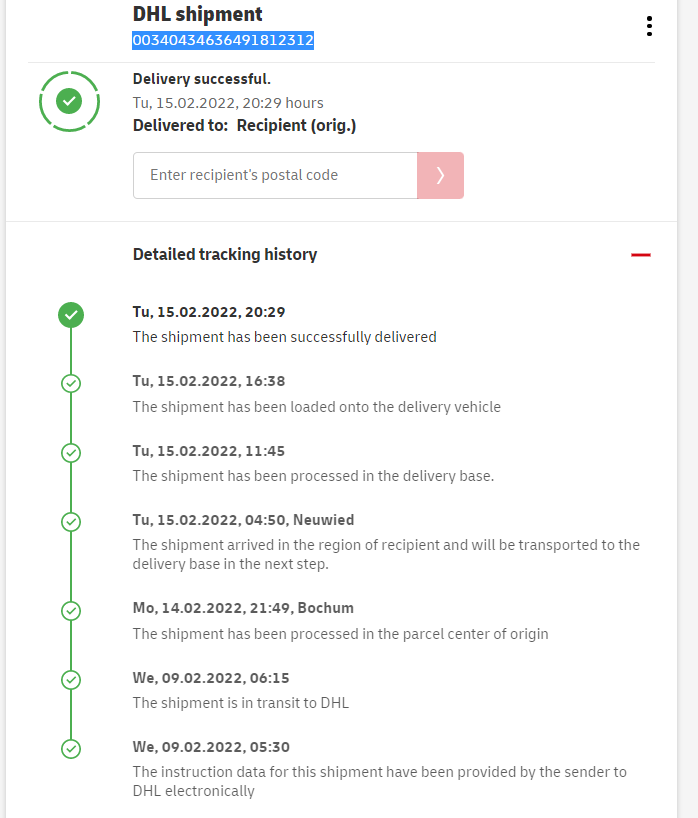
Task: Click the highlighted tracking number 00340434636491812312
Action: tap(223, 40)
